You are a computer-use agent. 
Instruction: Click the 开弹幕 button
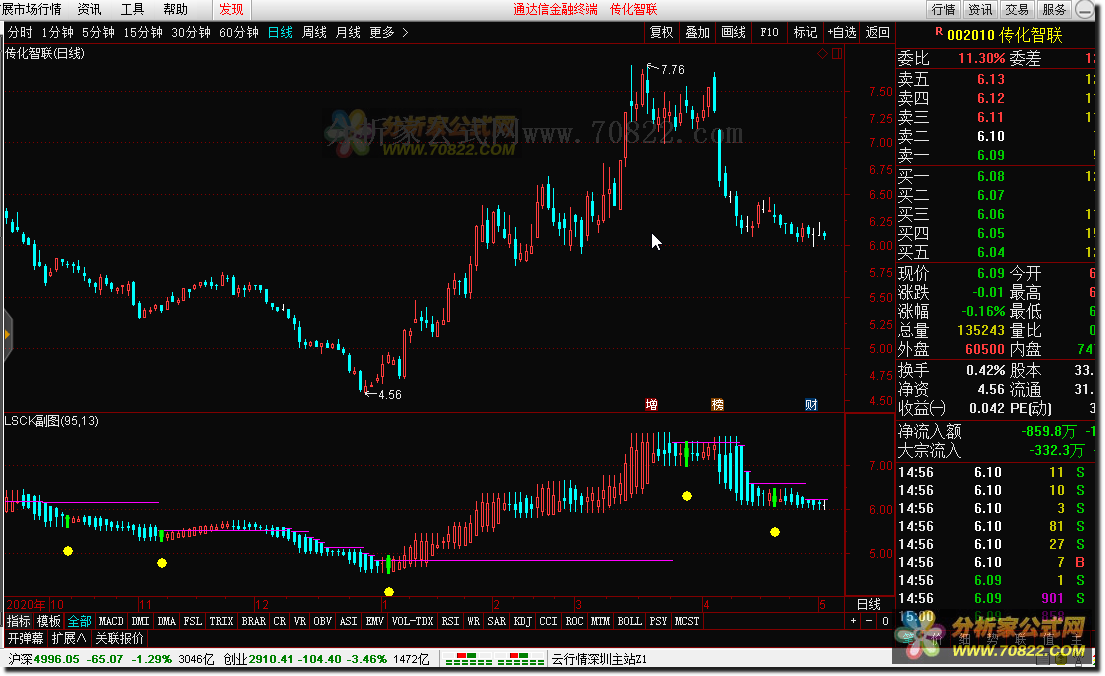(x=25, y=638)
